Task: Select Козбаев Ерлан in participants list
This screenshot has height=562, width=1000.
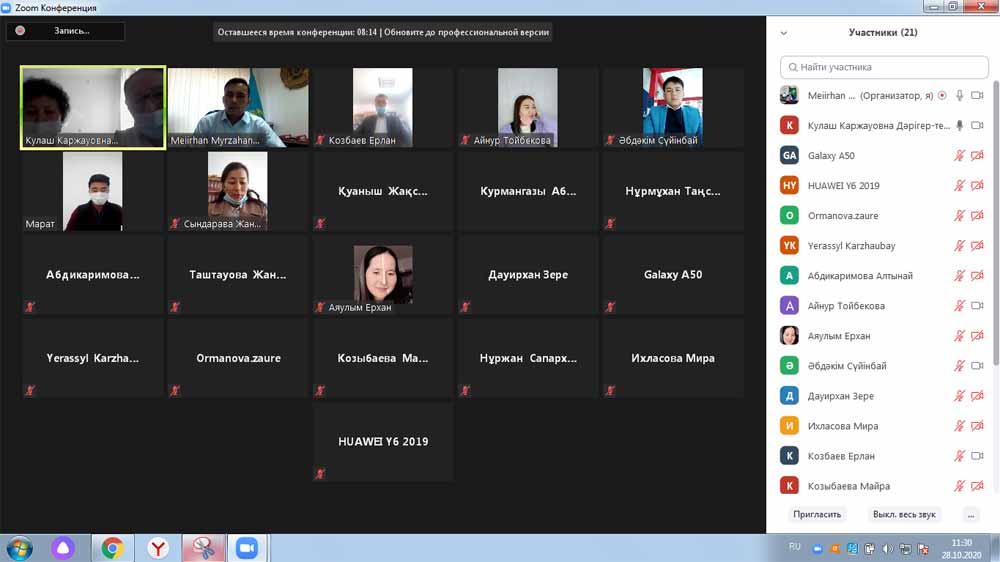Action: (x=840, y=456)
